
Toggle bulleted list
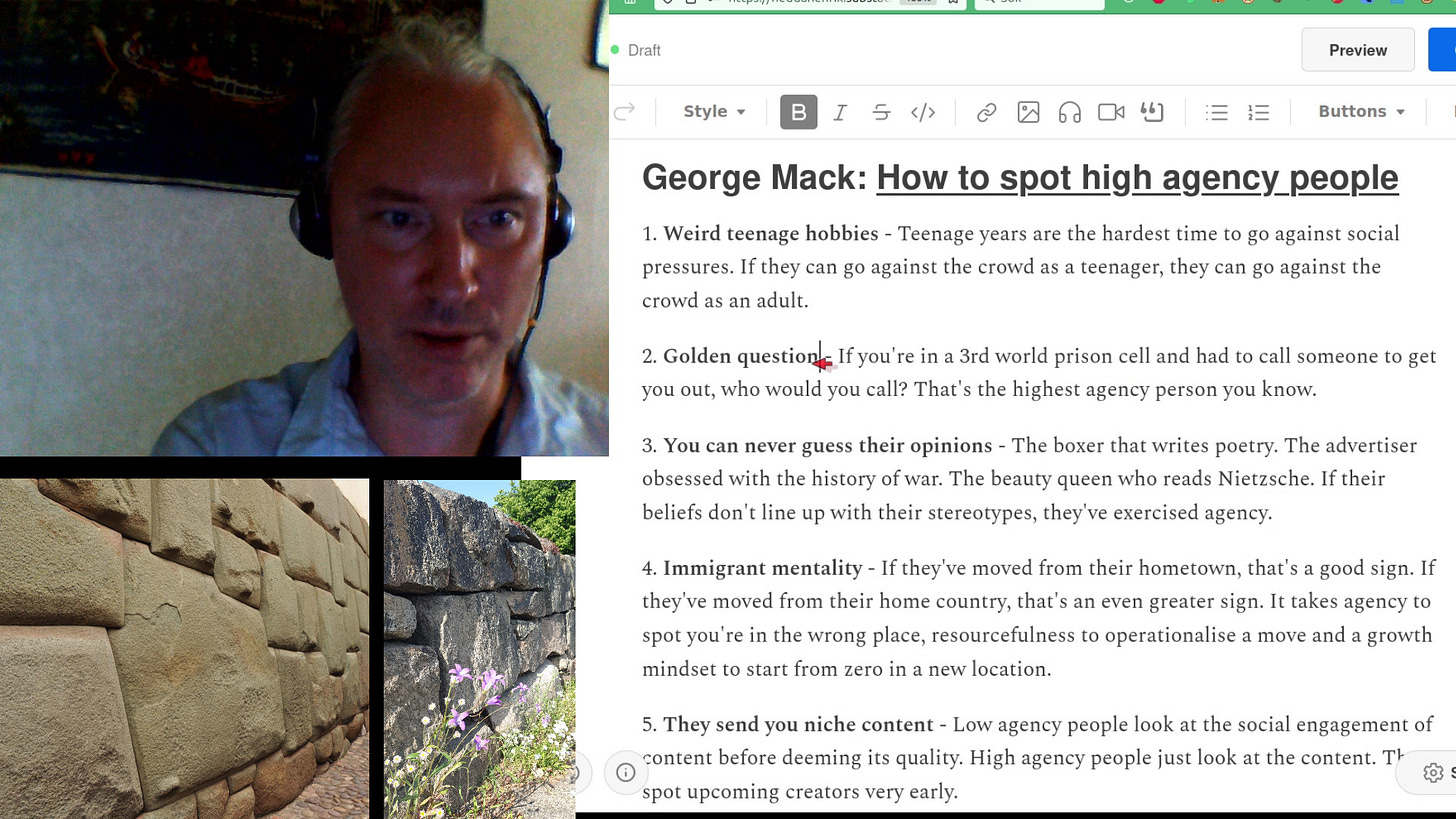1217,112
